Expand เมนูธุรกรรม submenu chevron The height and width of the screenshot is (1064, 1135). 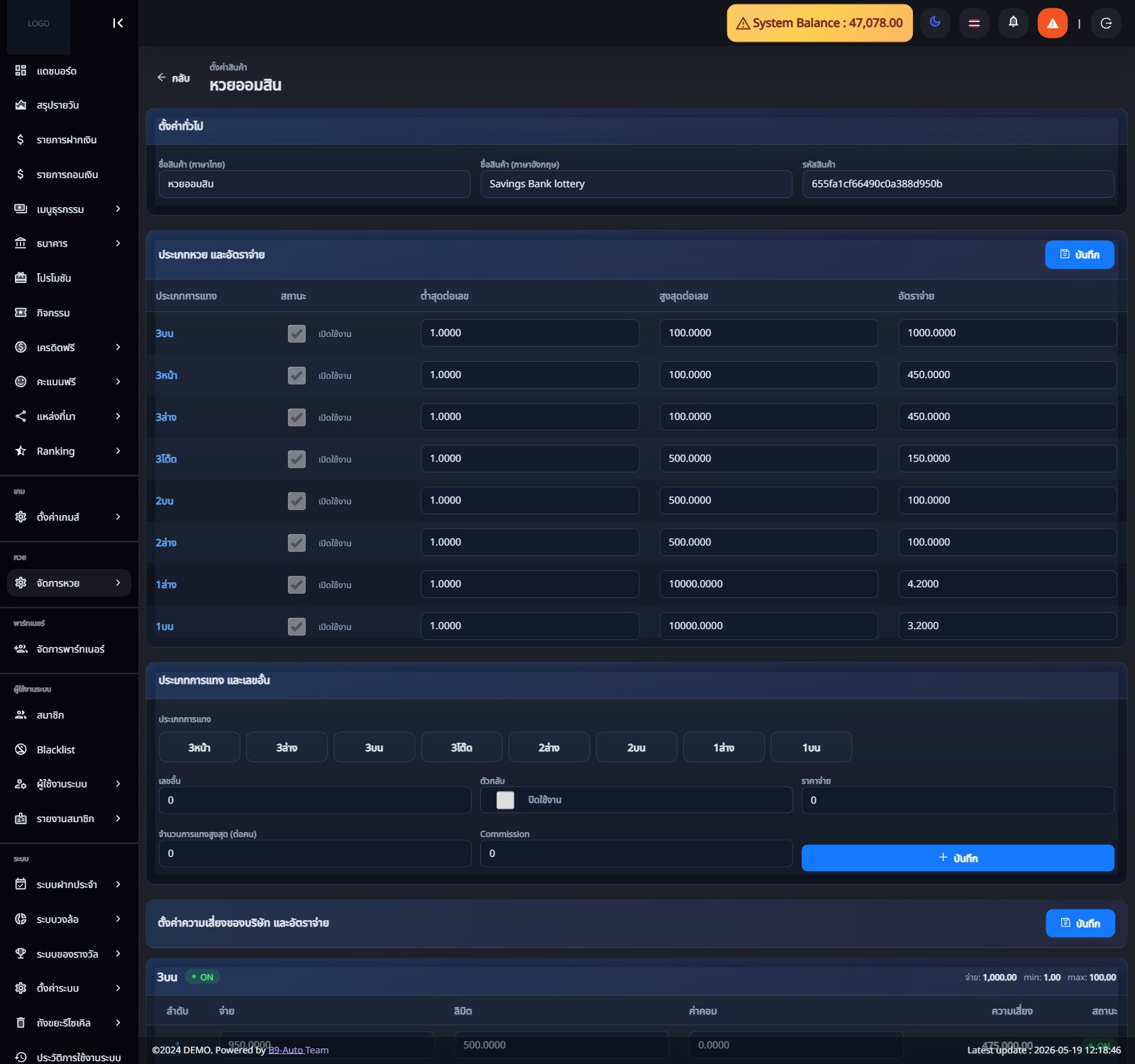pos(118,209)
